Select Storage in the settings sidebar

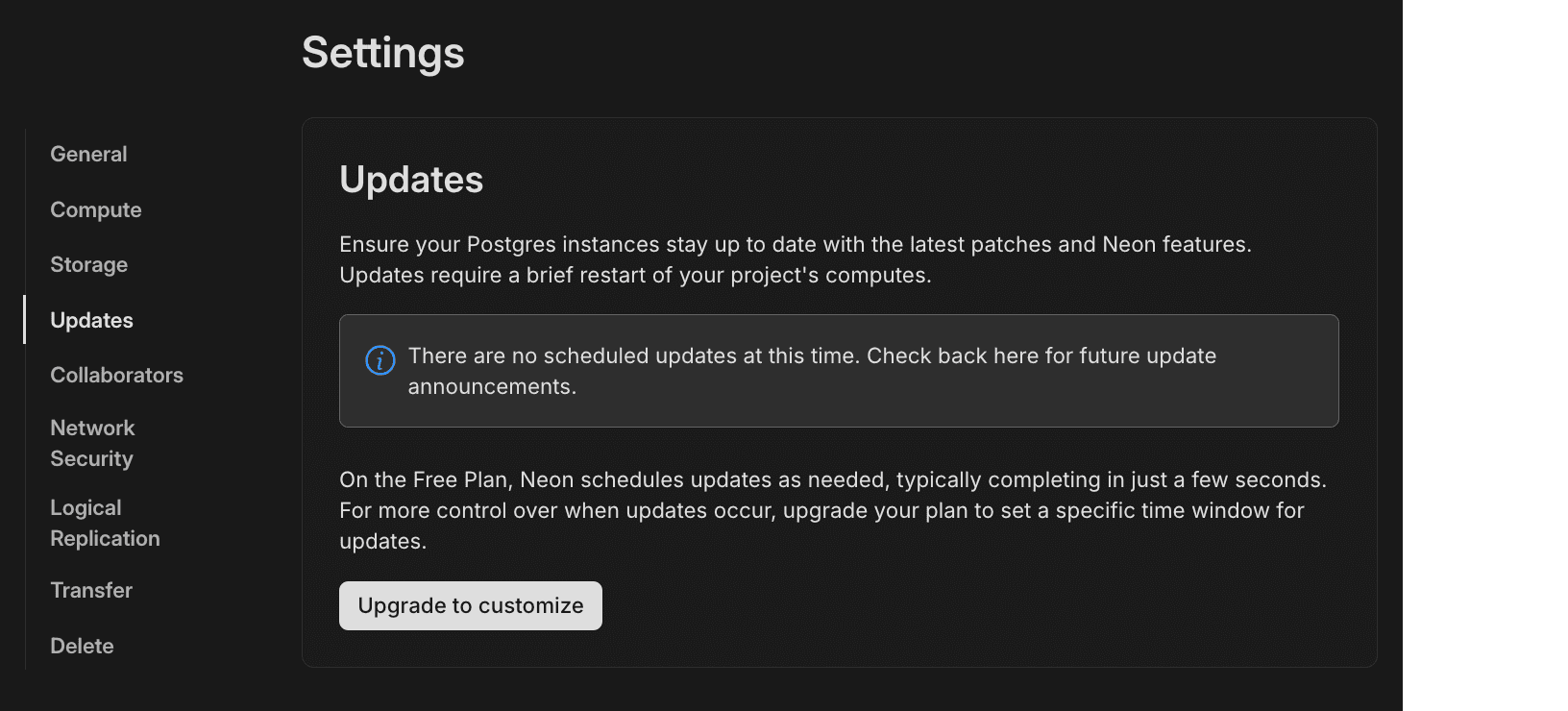click(88, 264)
